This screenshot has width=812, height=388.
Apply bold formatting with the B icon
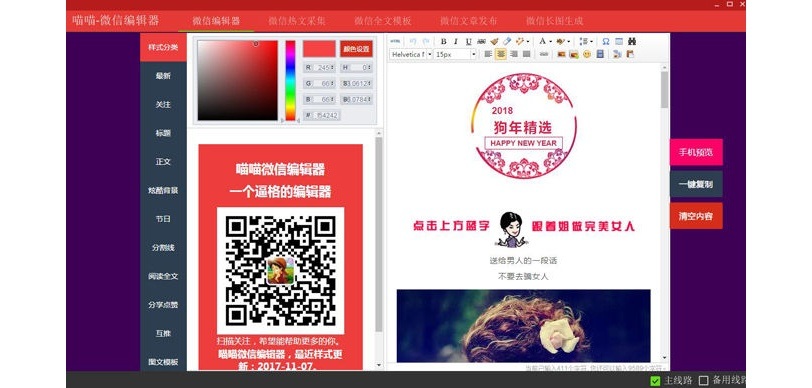[x=444, y=41]
